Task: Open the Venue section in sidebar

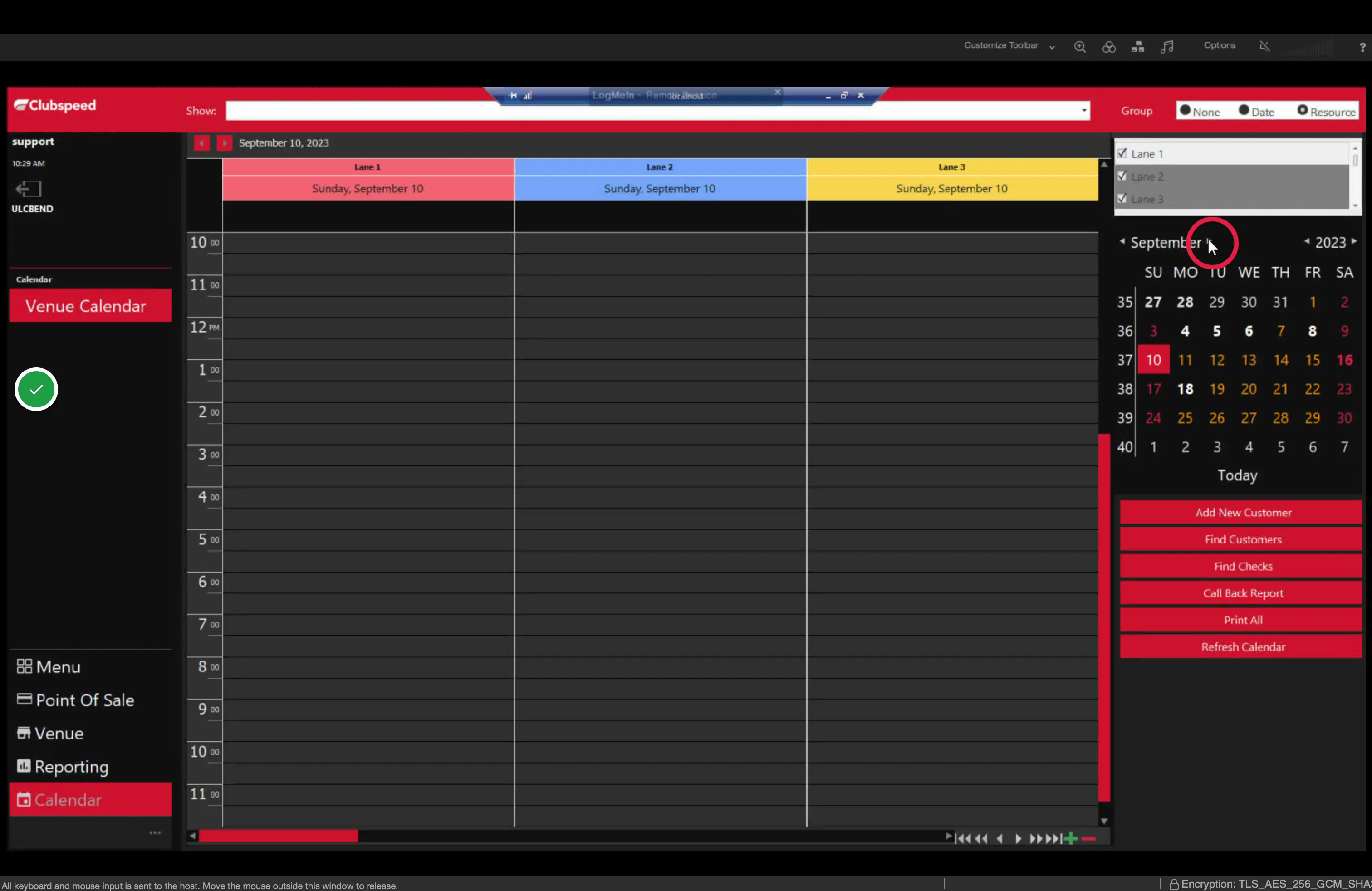Action: click(x=51, y=734)
